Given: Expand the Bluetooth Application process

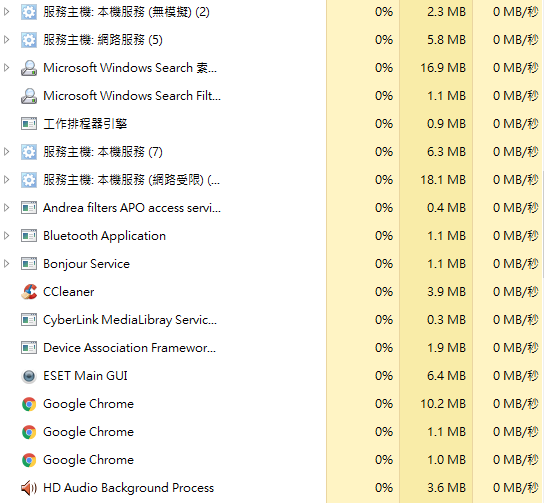Looking at the screenshot, I should (6, 236).
